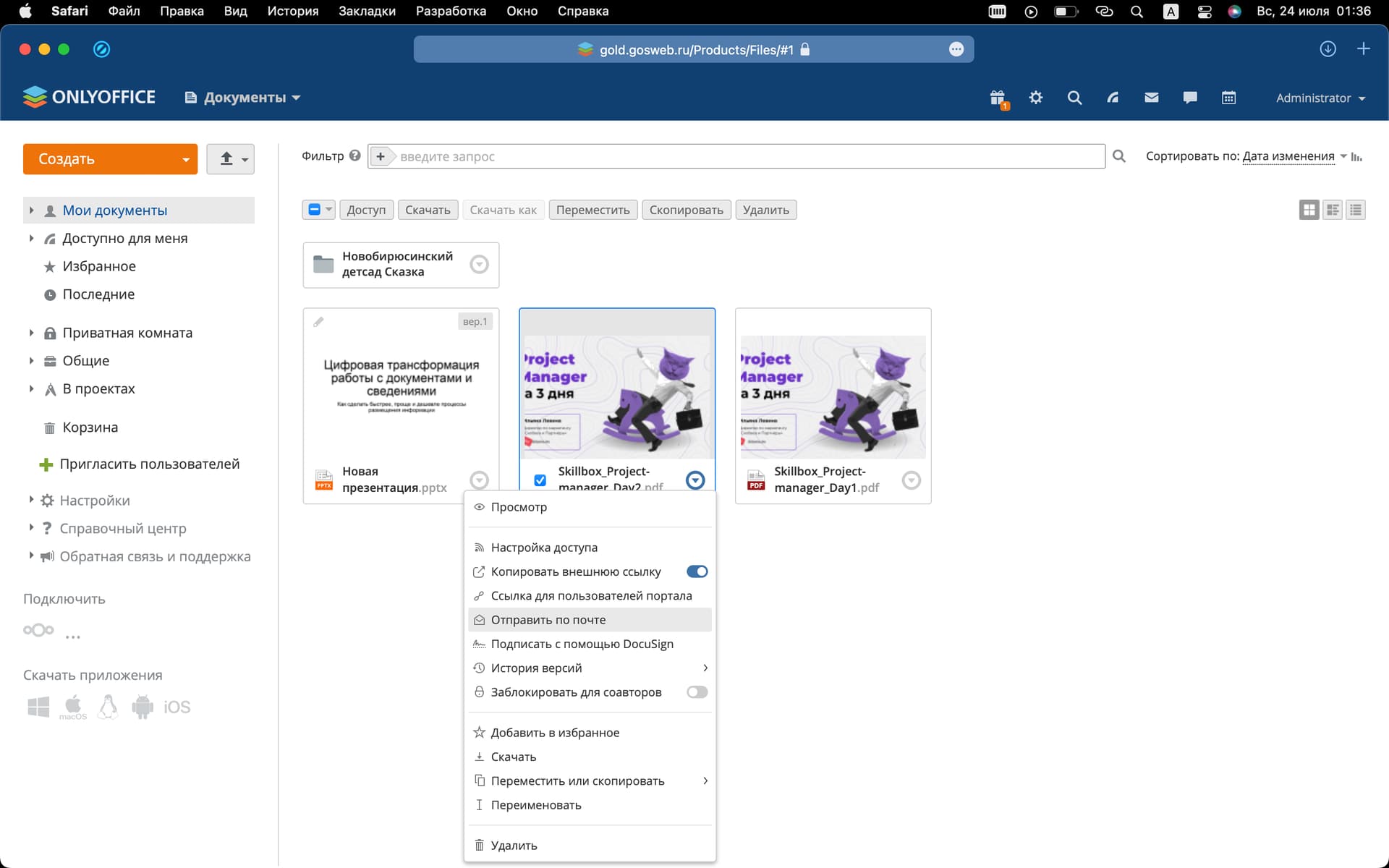Click the Скопировать toolbar button
This screenshot has width=1389, height=868.
click(686, 210)
